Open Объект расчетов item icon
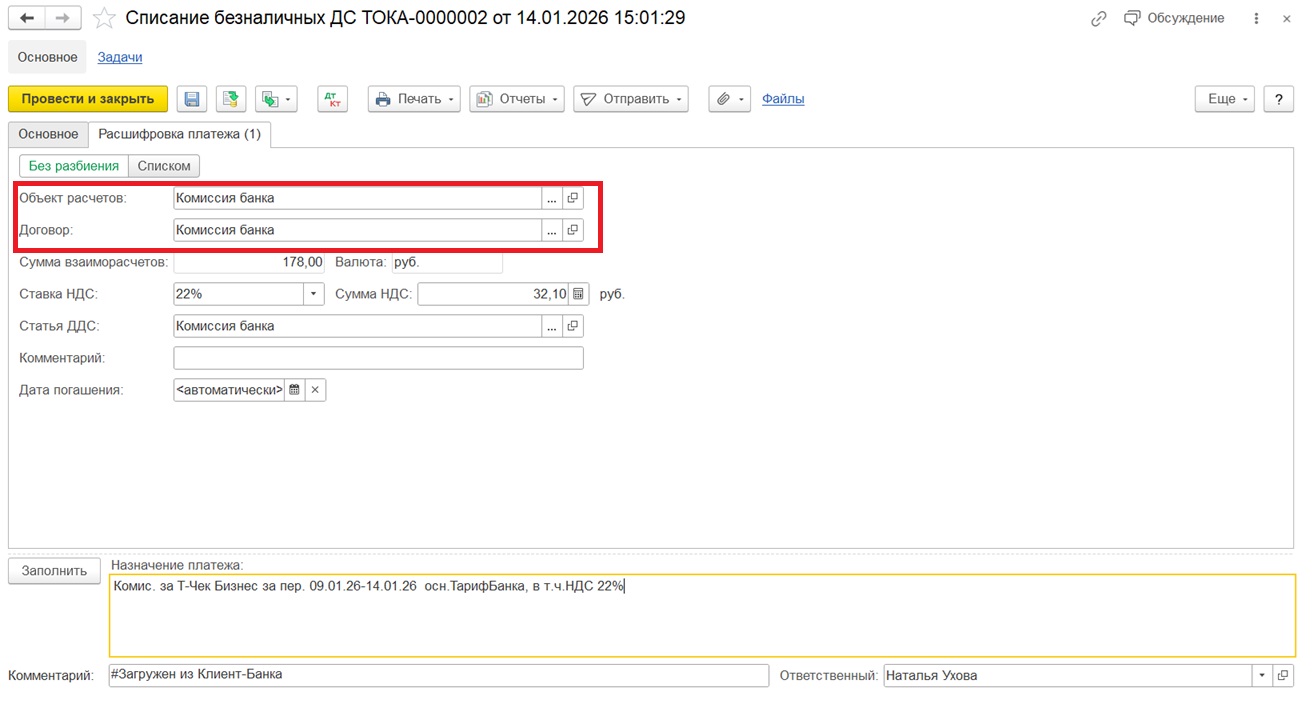 573,198
